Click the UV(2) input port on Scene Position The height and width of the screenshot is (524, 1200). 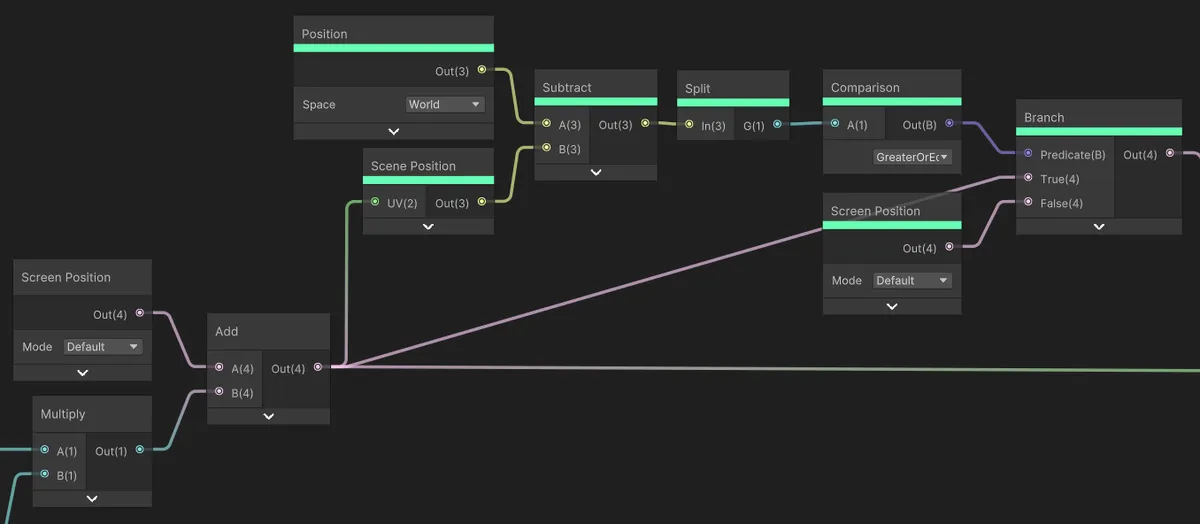tap(375, 203)
